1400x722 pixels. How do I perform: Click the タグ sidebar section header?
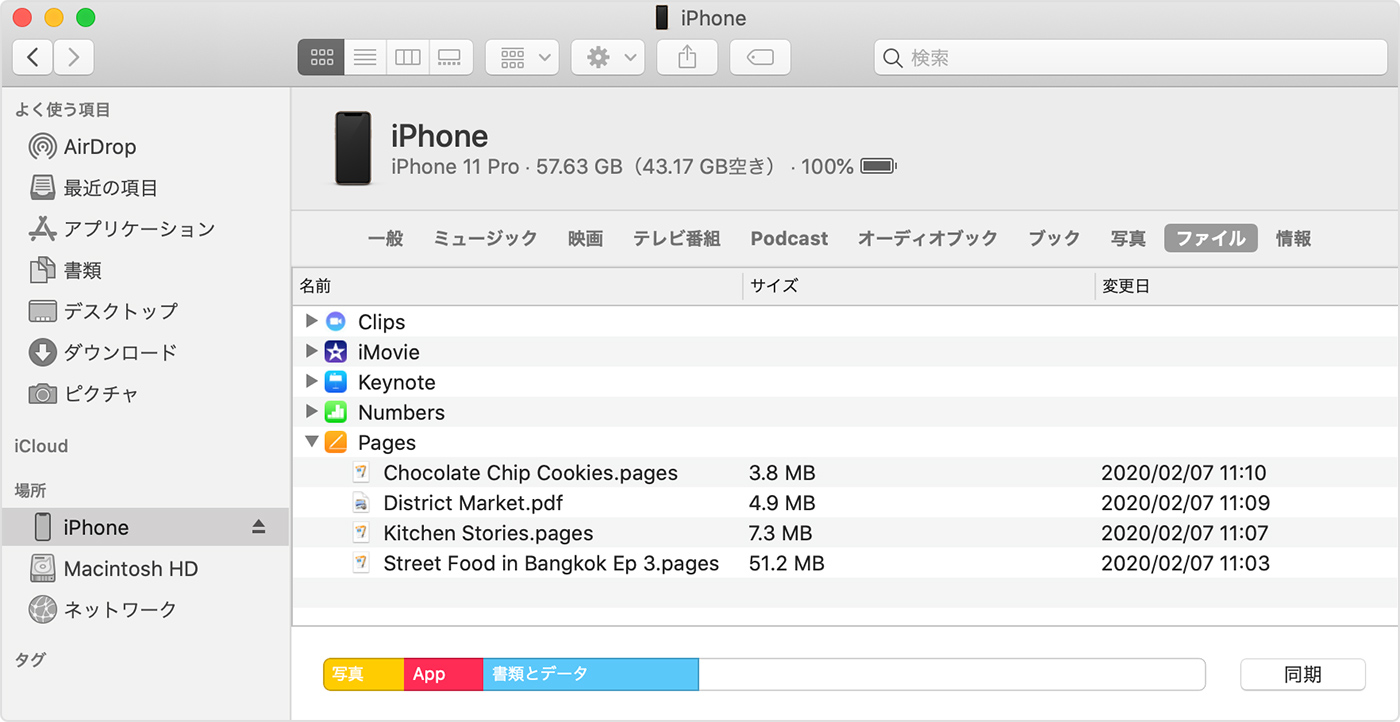tap(30, 659)
